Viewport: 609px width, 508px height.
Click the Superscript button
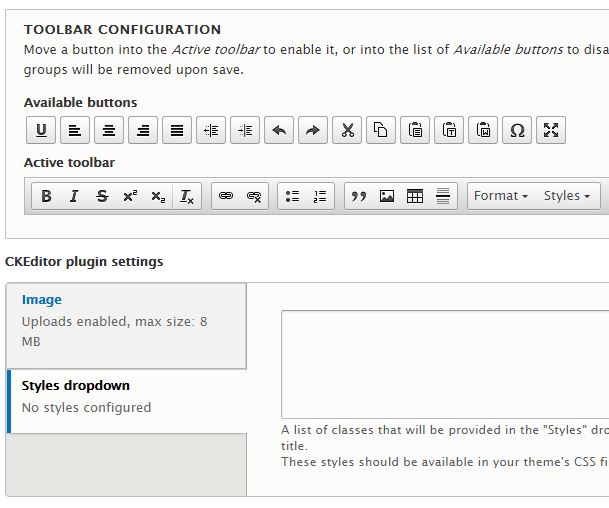130,196
